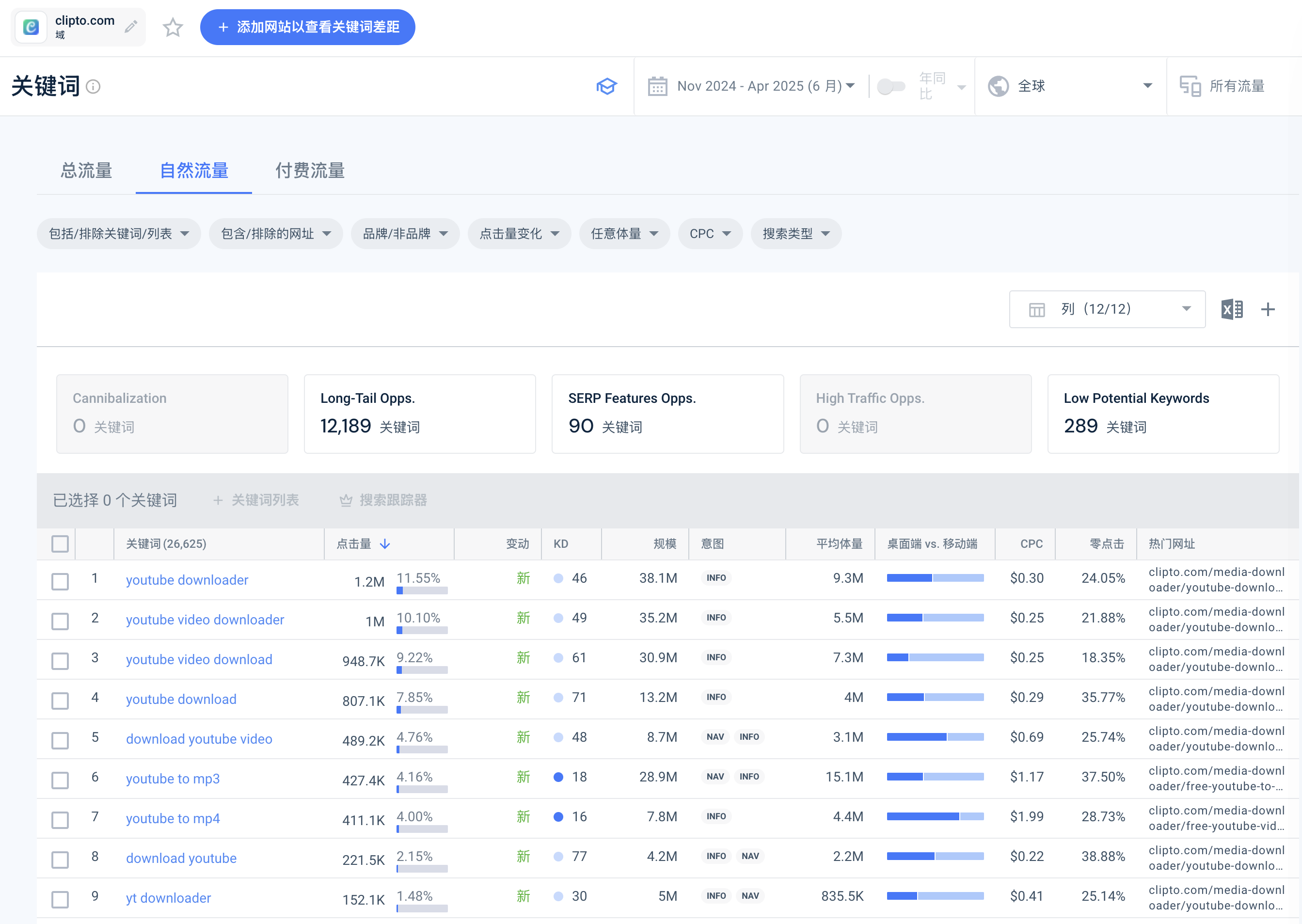This screenshot has height=924, width=1302.
Task: Toggle the 年同比 comparison switch
Action: point(891,86)
